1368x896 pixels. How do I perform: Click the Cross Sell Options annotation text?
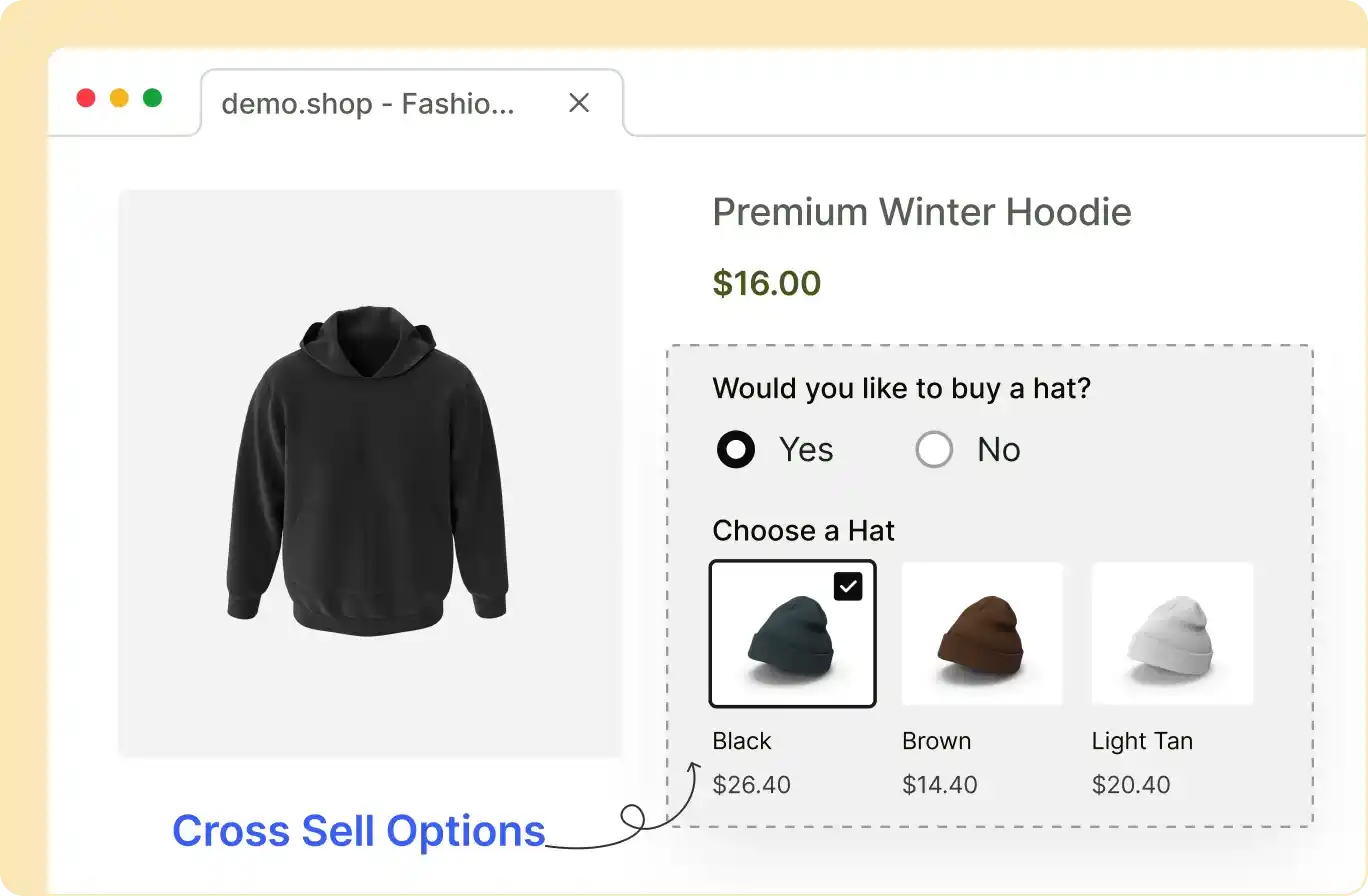point(359,831)
